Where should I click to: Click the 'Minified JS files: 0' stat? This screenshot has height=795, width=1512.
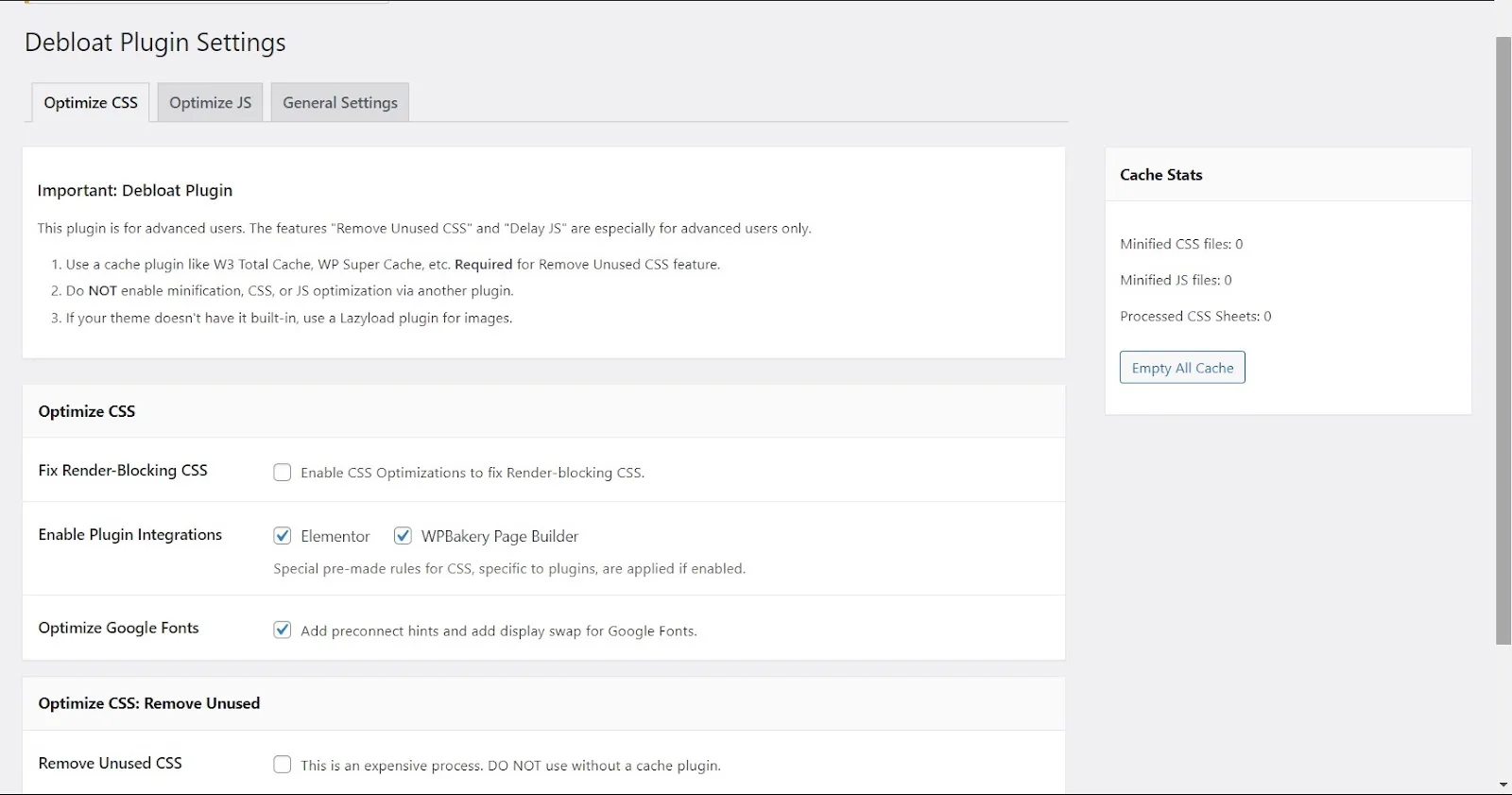[x=1176, y=280]
